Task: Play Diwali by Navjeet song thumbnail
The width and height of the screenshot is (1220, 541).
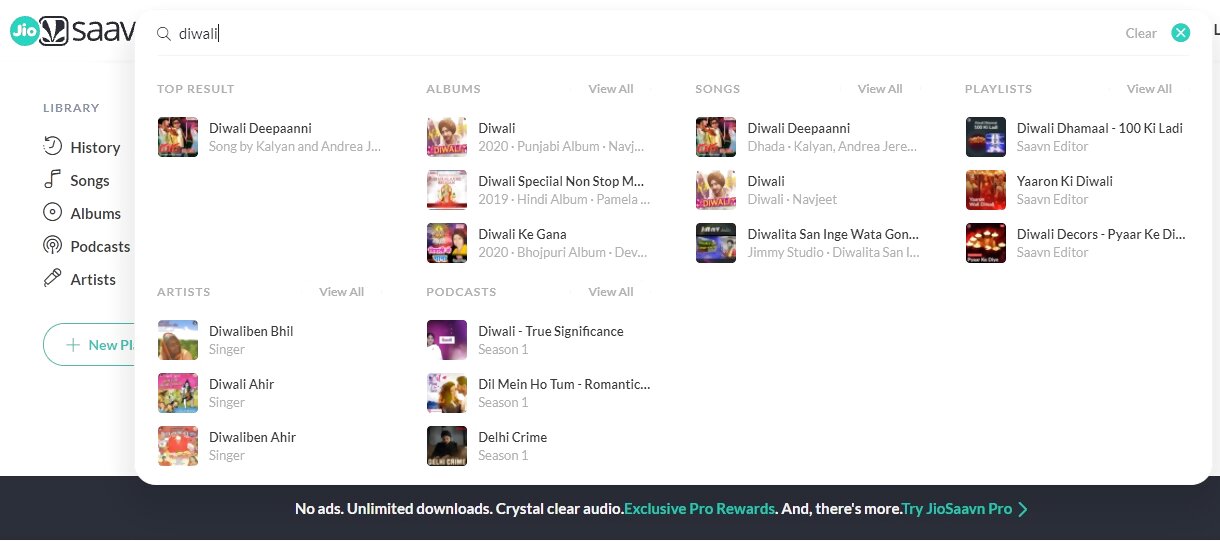Action: click(x=716, y=190)
